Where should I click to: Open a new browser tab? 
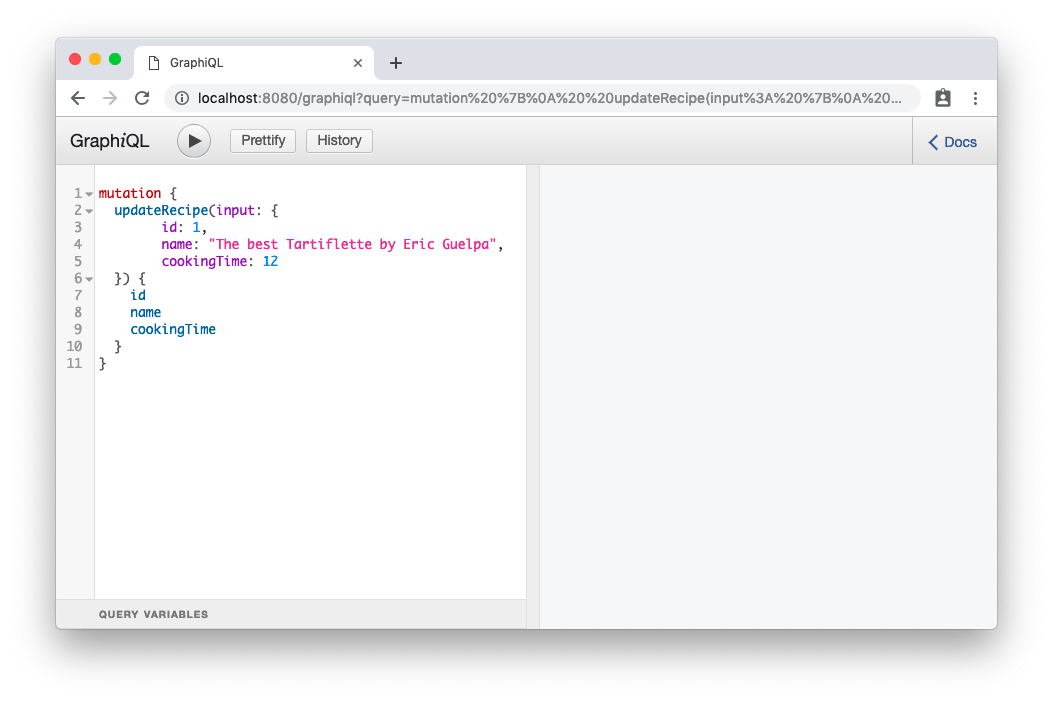[x=395, y=62]
